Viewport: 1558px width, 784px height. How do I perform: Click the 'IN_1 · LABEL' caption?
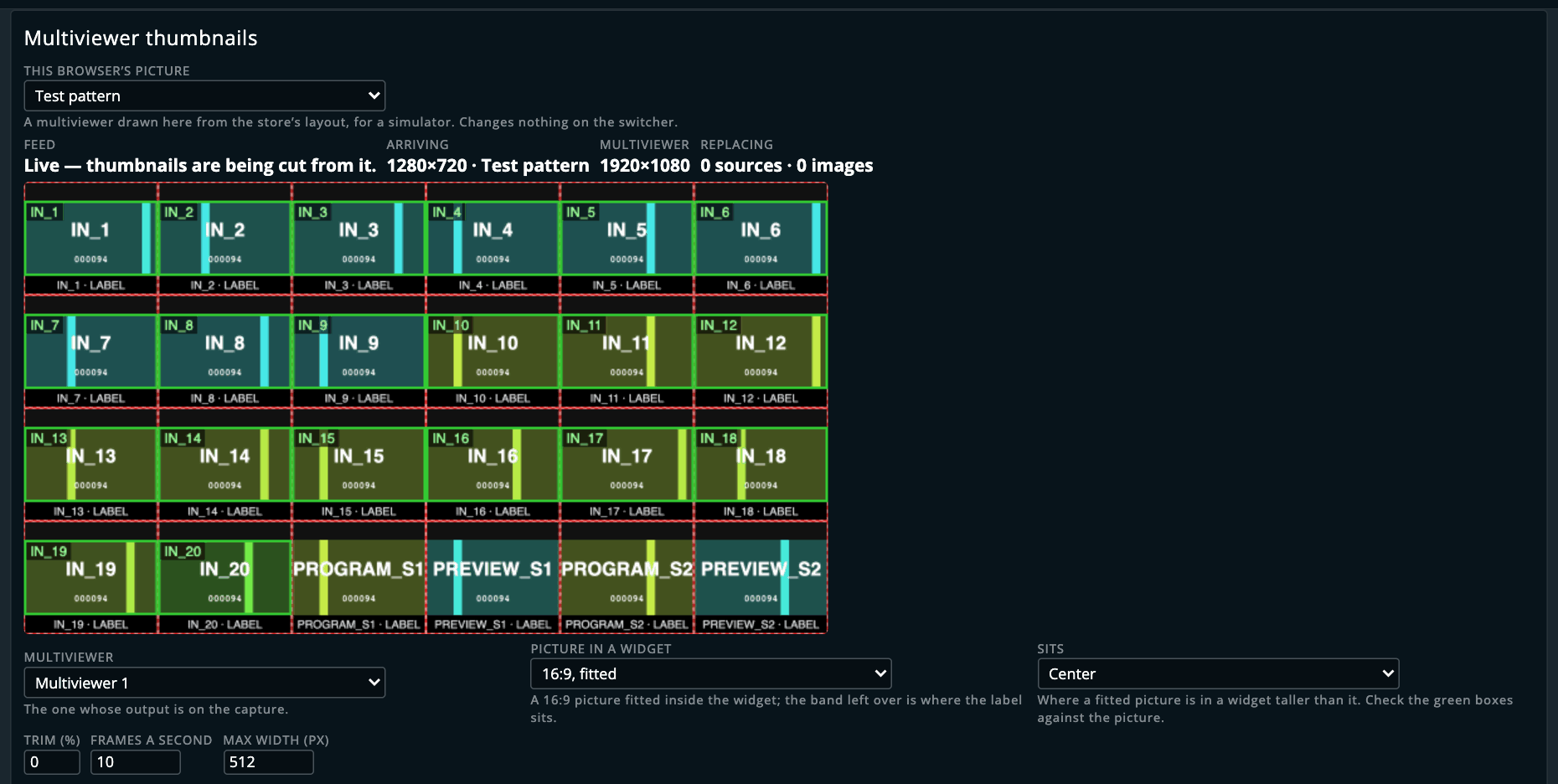click(90, 286)
